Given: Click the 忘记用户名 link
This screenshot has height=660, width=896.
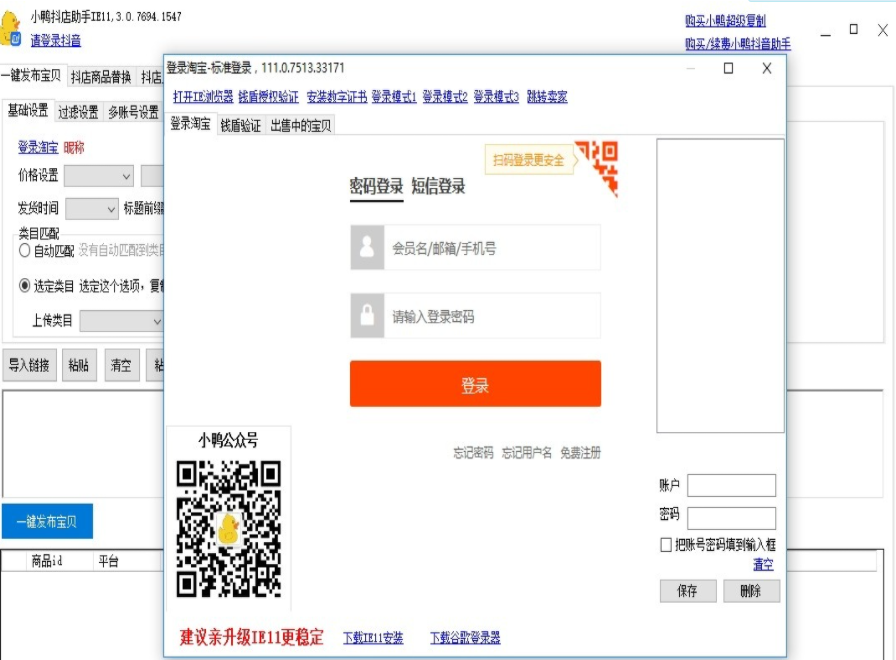Looking at the screenshot, I should pyautogui.click(x=527, y=453).
